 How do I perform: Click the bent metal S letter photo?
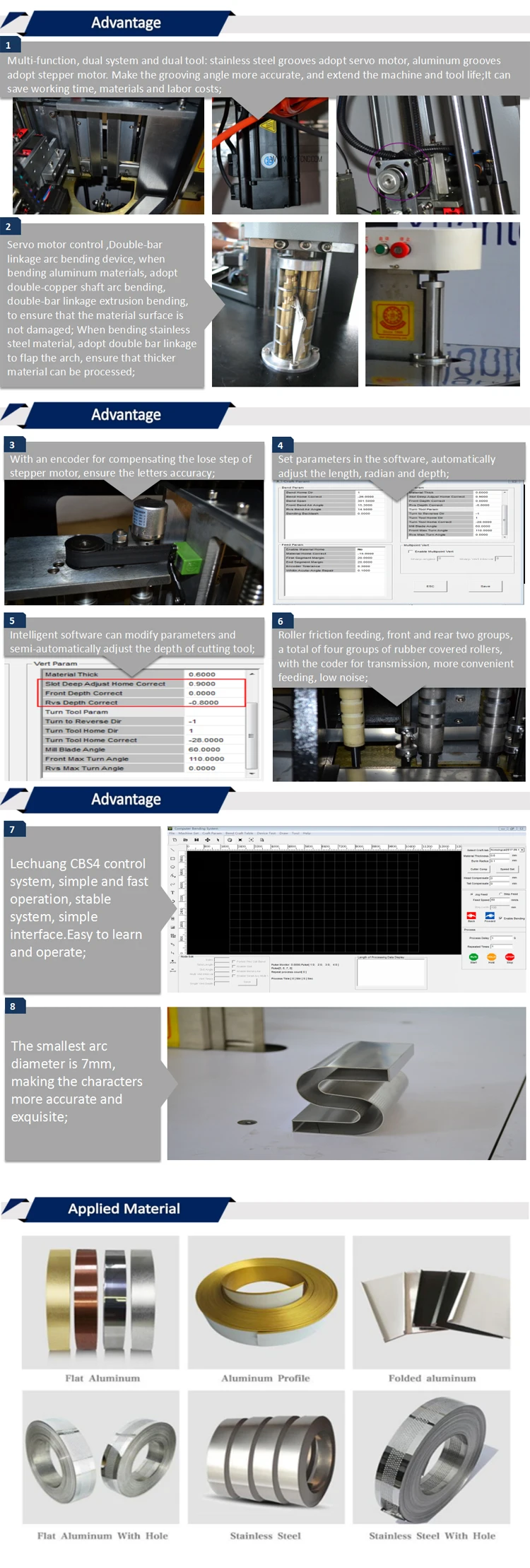pos(346,1084)
